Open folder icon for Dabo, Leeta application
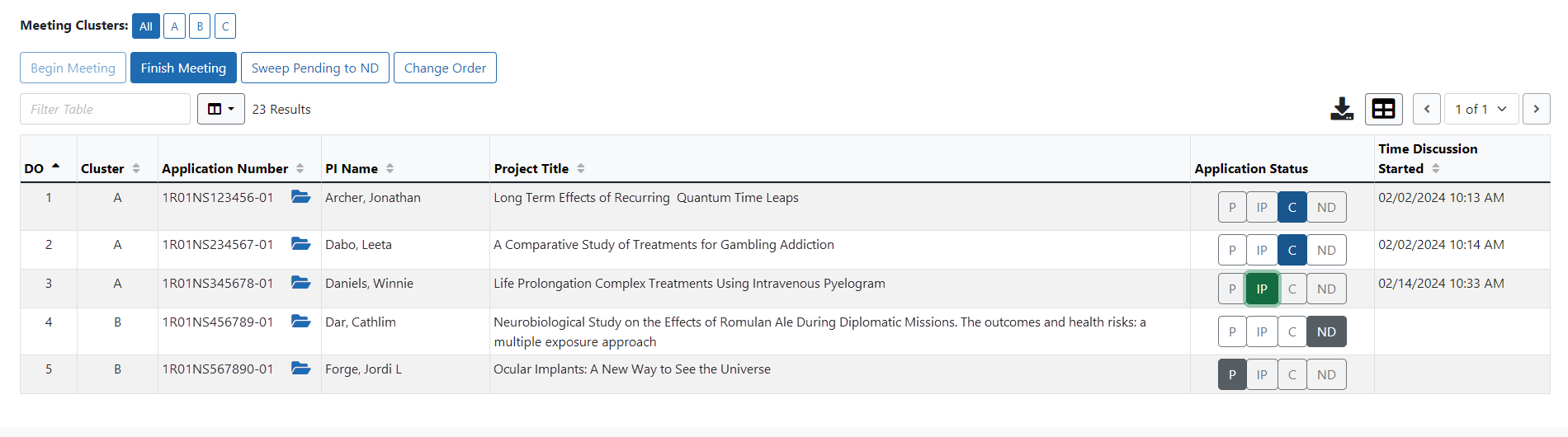The image size is (1568, 437). click(x=300, y=244)
